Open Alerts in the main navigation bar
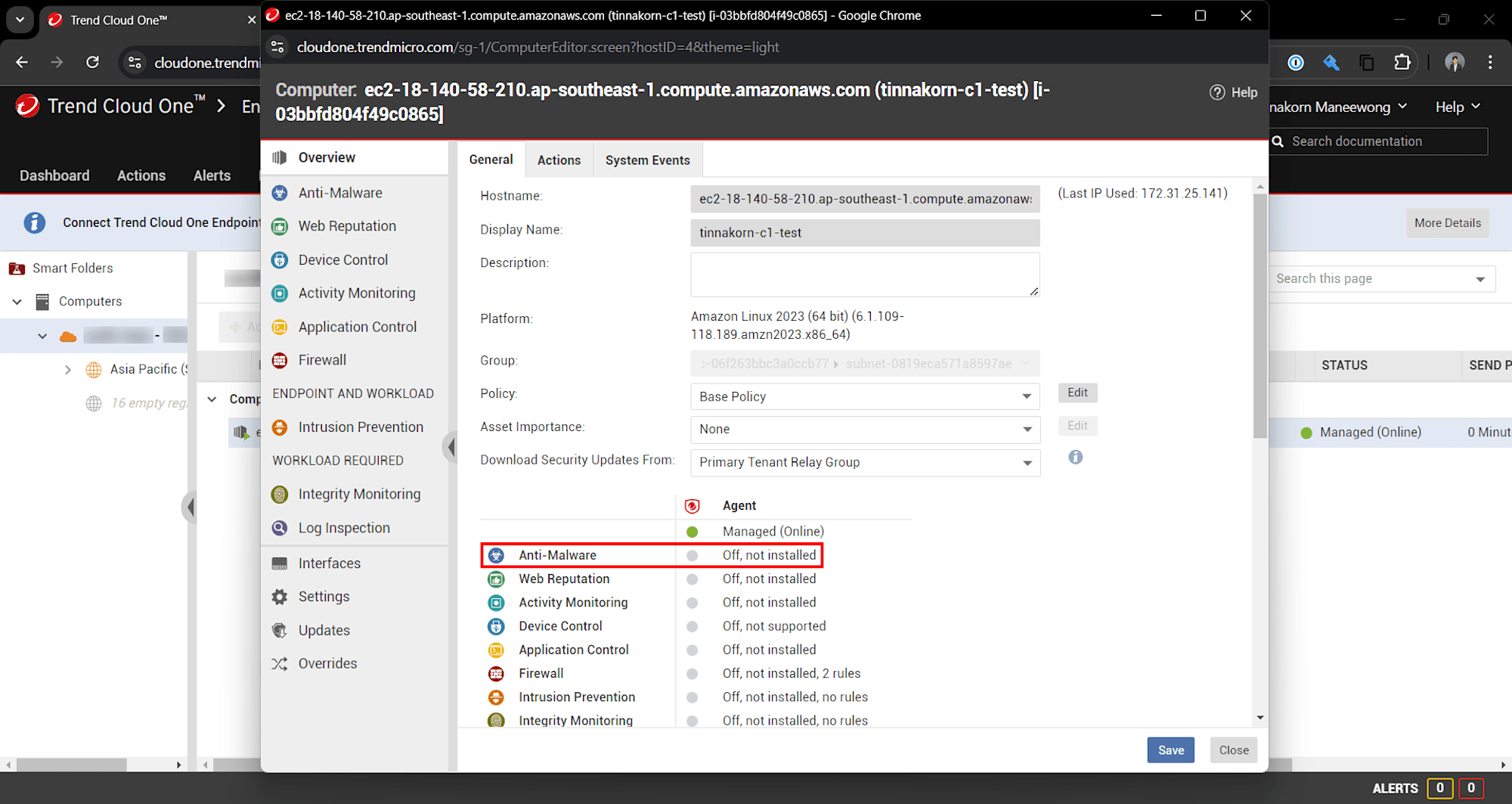1512x804 pixels. (212, 175)
